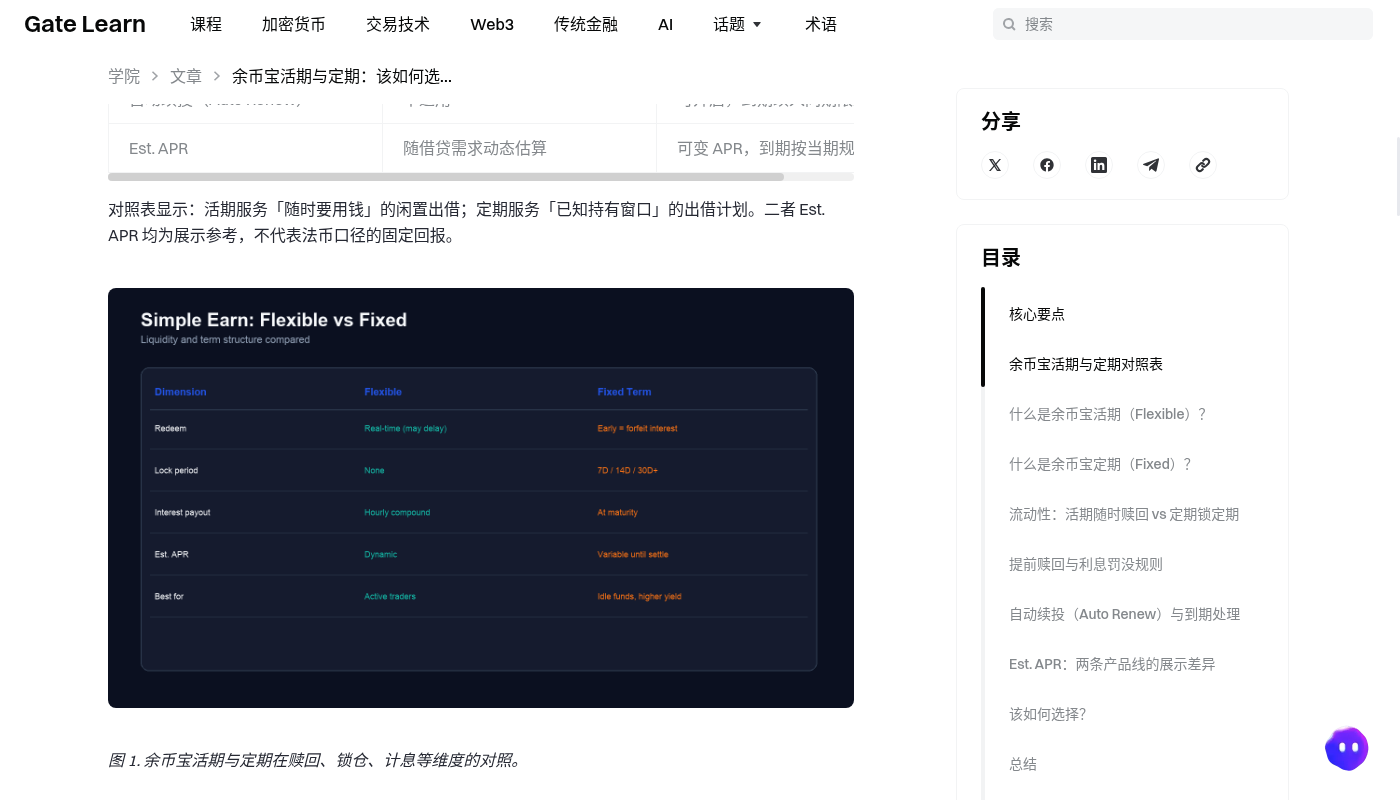This screenshot has width=1400, height=800.
Task: Open the Simple Earn comparison image
Action: [481, 498]
